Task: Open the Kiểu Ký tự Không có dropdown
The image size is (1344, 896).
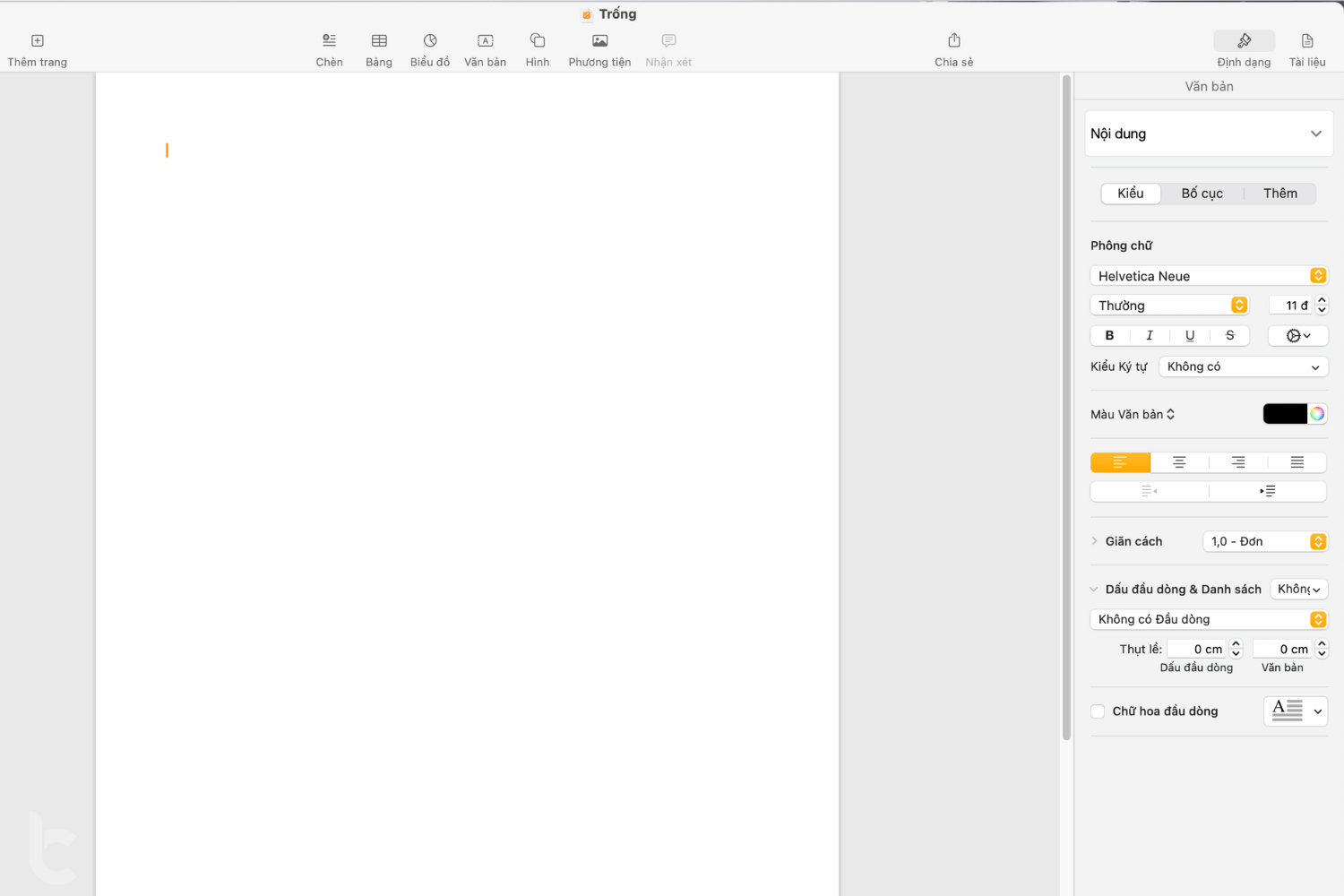Action: [x=1244, y=366]
